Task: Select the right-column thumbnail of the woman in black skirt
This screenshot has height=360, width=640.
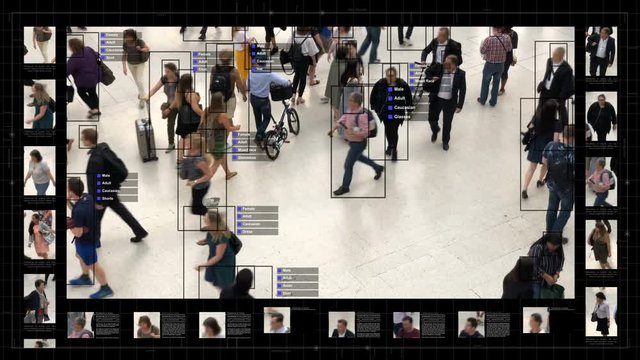Action: (601, 312)
